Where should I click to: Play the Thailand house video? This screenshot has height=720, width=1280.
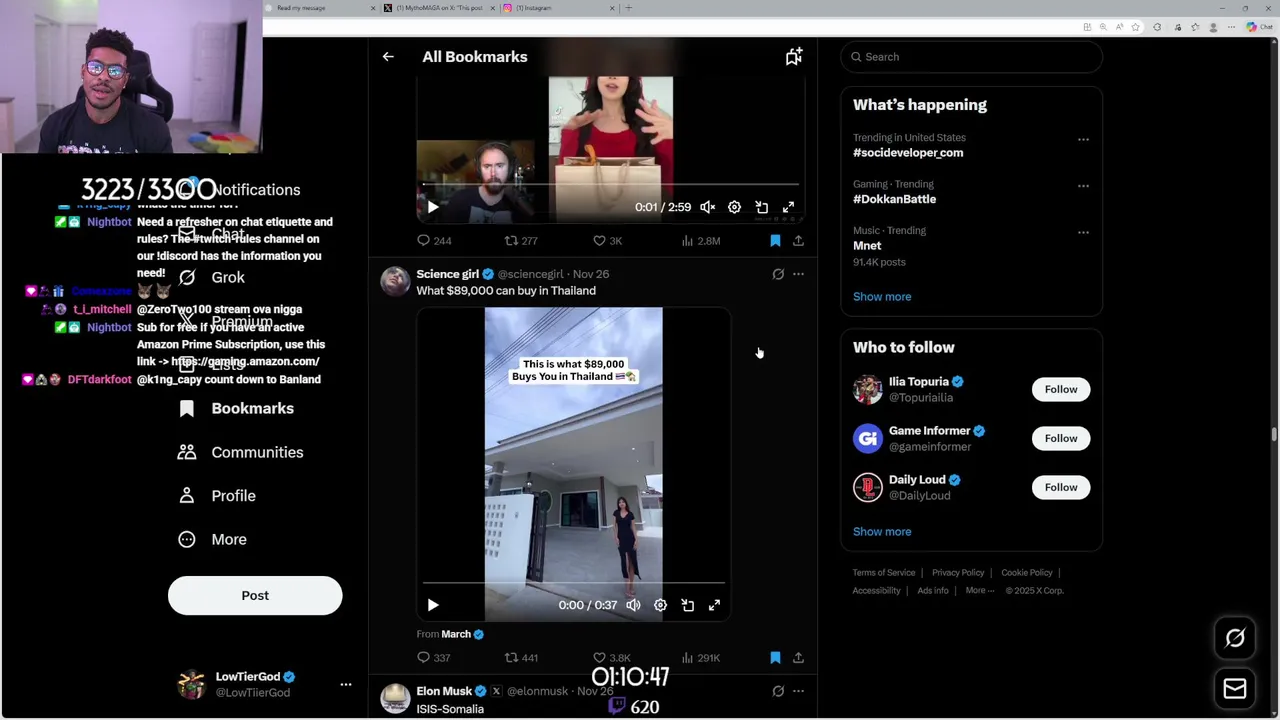432,605
